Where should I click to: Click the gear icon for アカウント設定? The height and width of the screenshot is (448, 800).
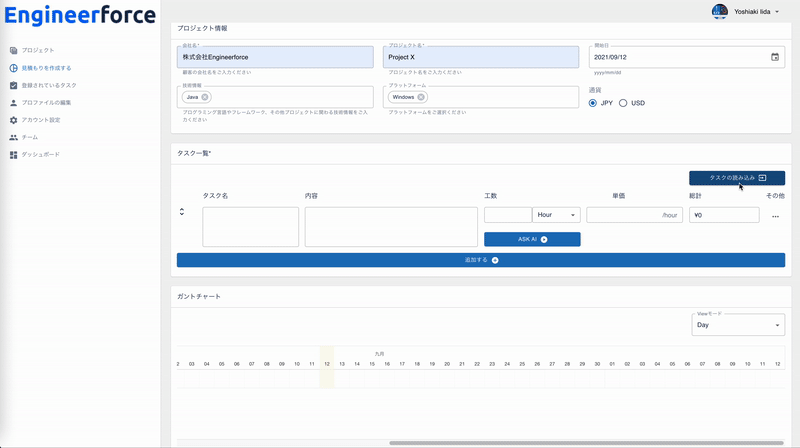click(x=14, y=120)
